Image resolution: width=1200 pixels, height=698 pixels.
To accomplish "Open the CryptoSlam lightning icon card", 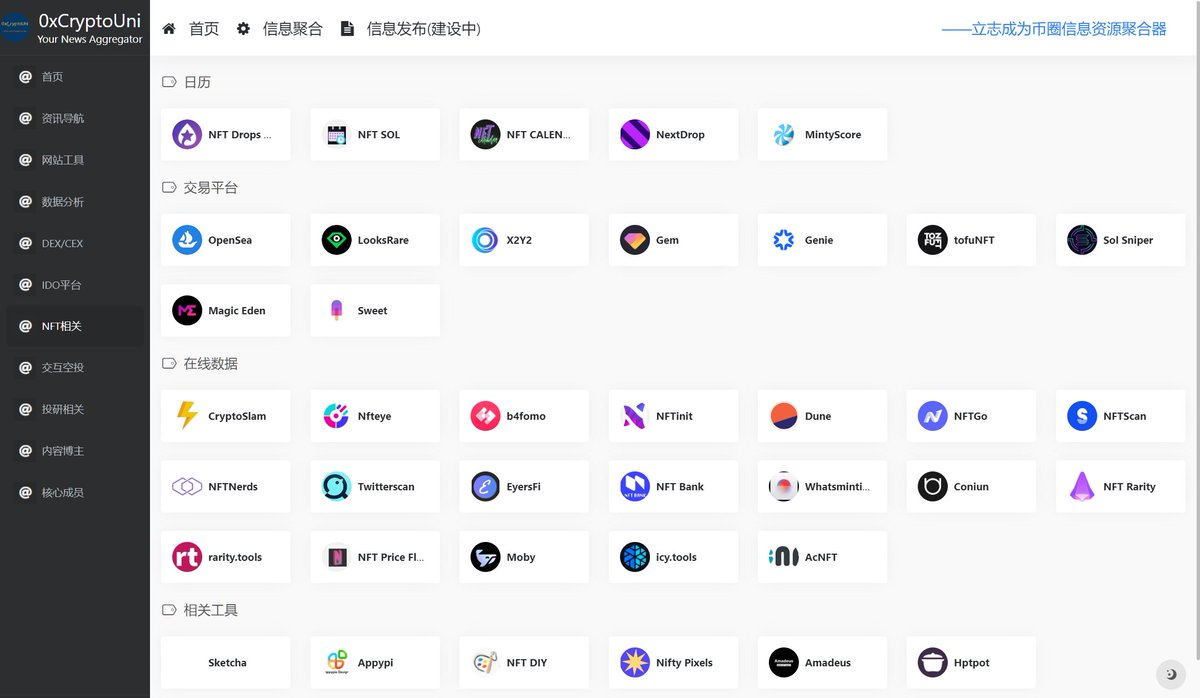I will coord(225,416).
